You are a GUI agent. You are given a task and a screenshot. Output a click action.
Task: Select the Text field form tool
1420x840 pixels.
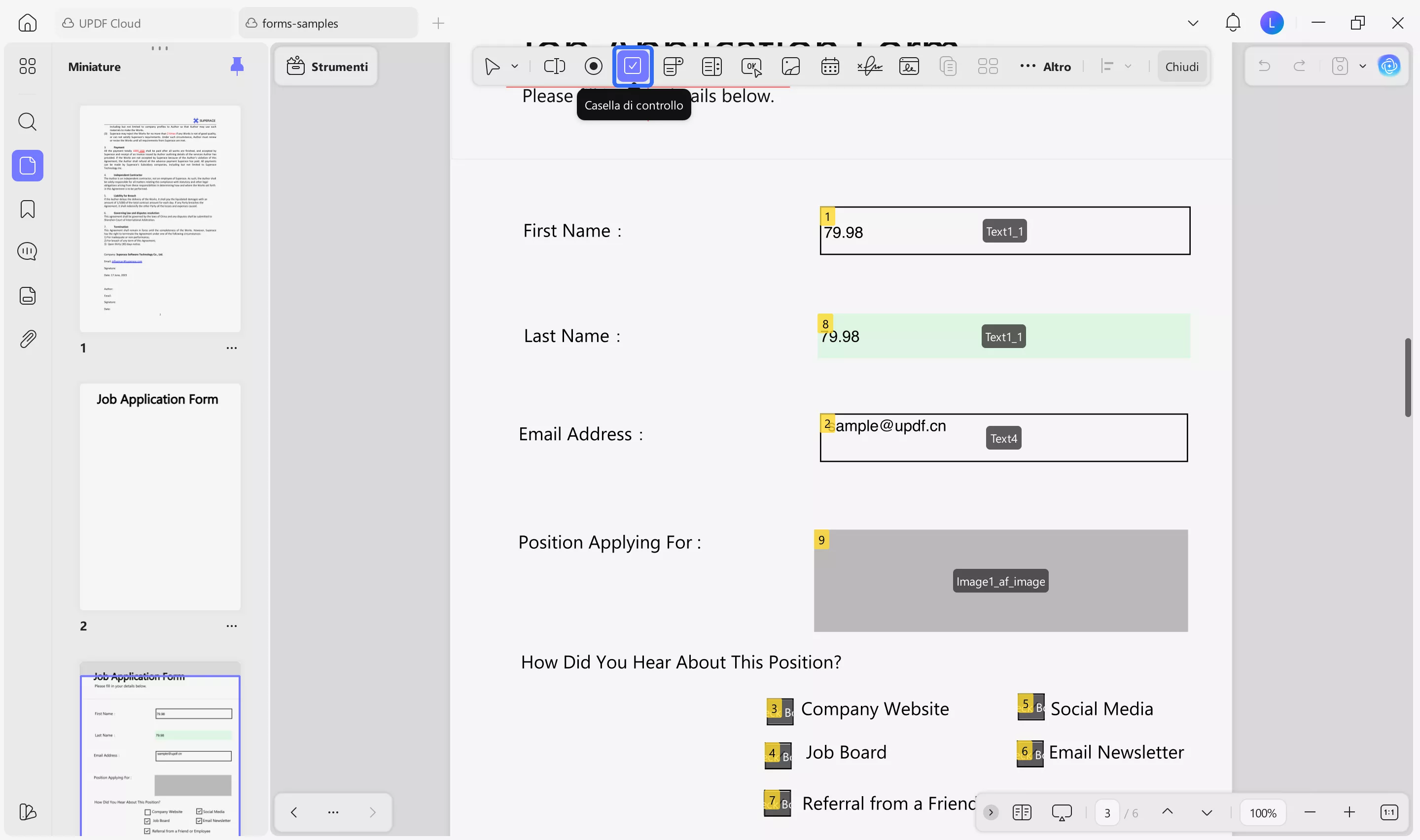[555, 66]
